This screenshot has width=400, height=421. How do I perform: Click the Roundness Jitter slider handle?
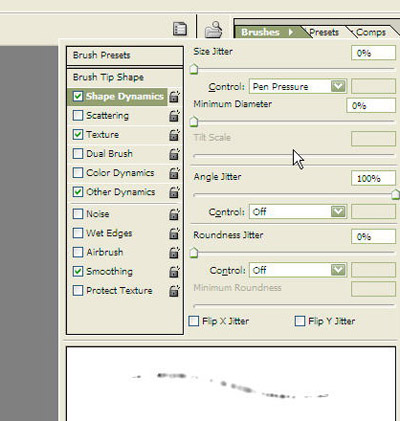194,253
